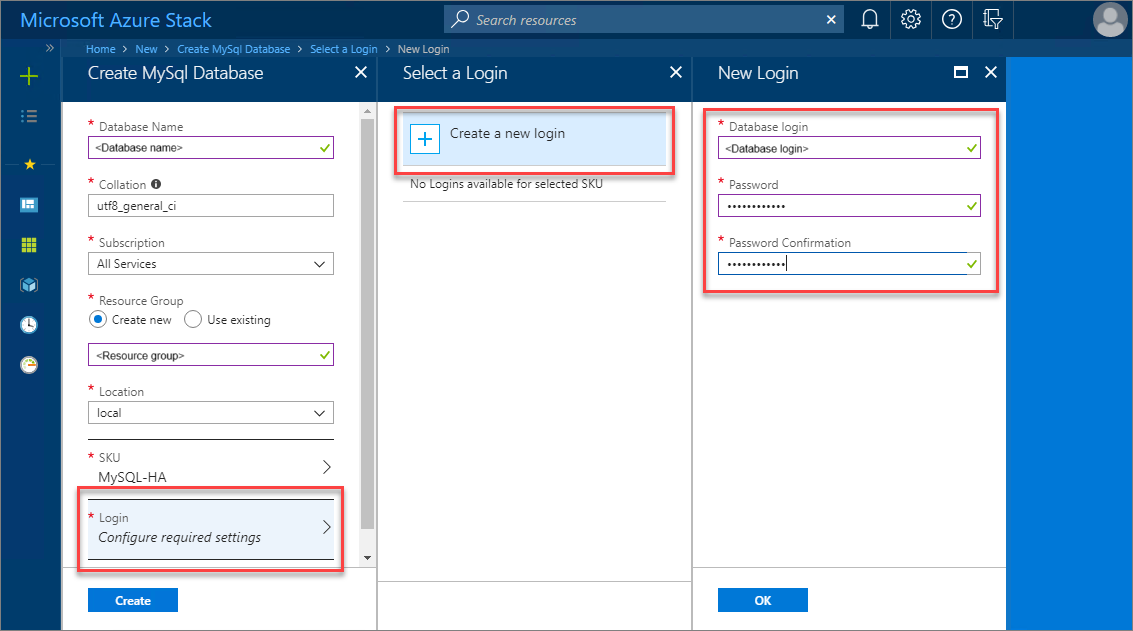Open Select a Login breadcrumb entry
The width and height of the screenshot is (1133, 631).
[x=344, y=48]
